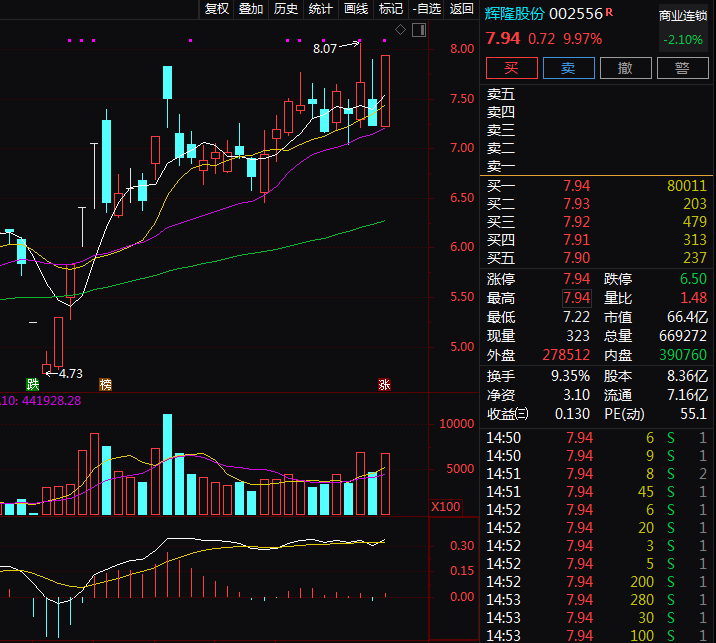Click the 市值 value 66.4亿
This screenshot has height=643, width=716.
(687, 317)
